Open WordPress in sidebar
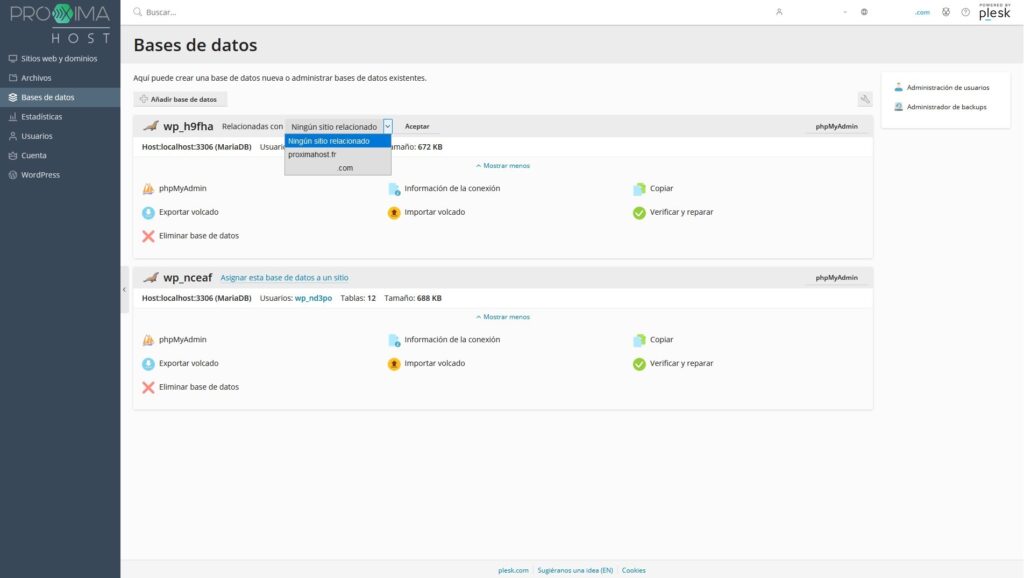 (60, 174)
